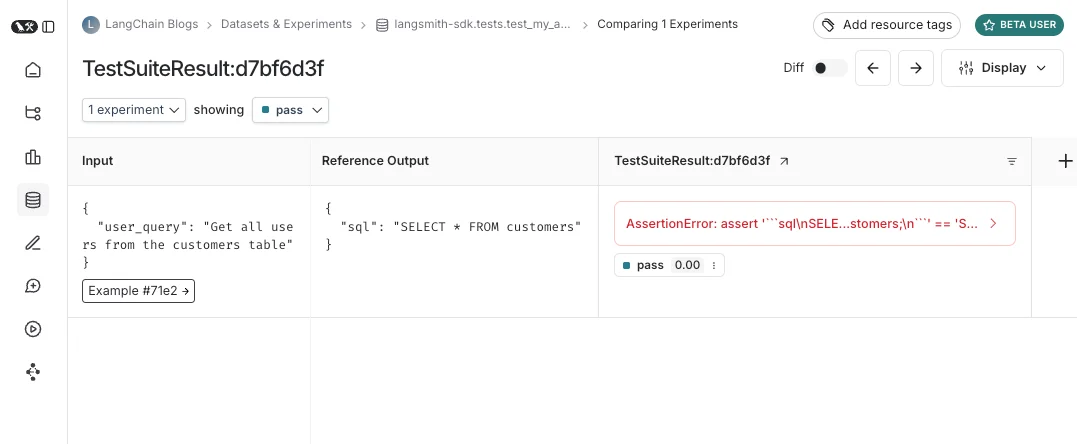The width and height of the screenshot is (1077, 444).
Task: Open the monitoring bar chart sidebar icon
Action: [x=33, y=157]
